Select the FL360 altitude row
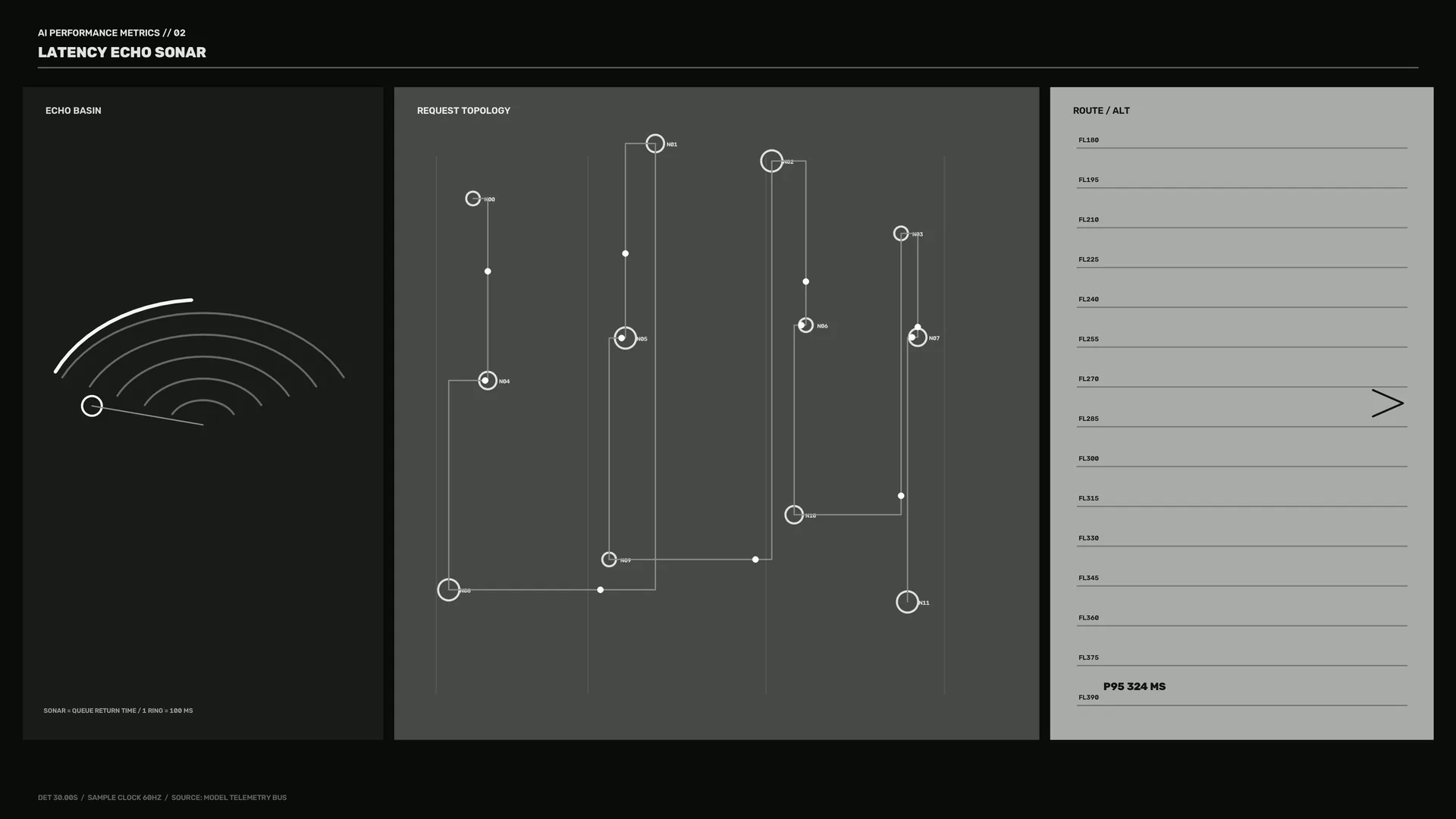1456x819 pixels. [x=1241, y=620]
